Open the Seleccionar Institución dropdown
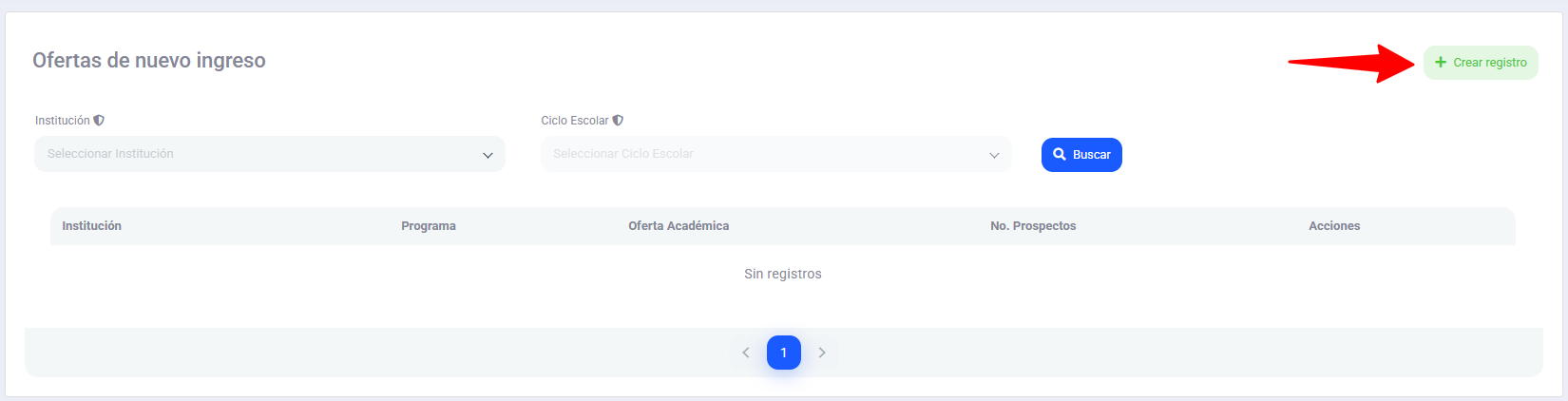1568x401 pixels. 257,154
